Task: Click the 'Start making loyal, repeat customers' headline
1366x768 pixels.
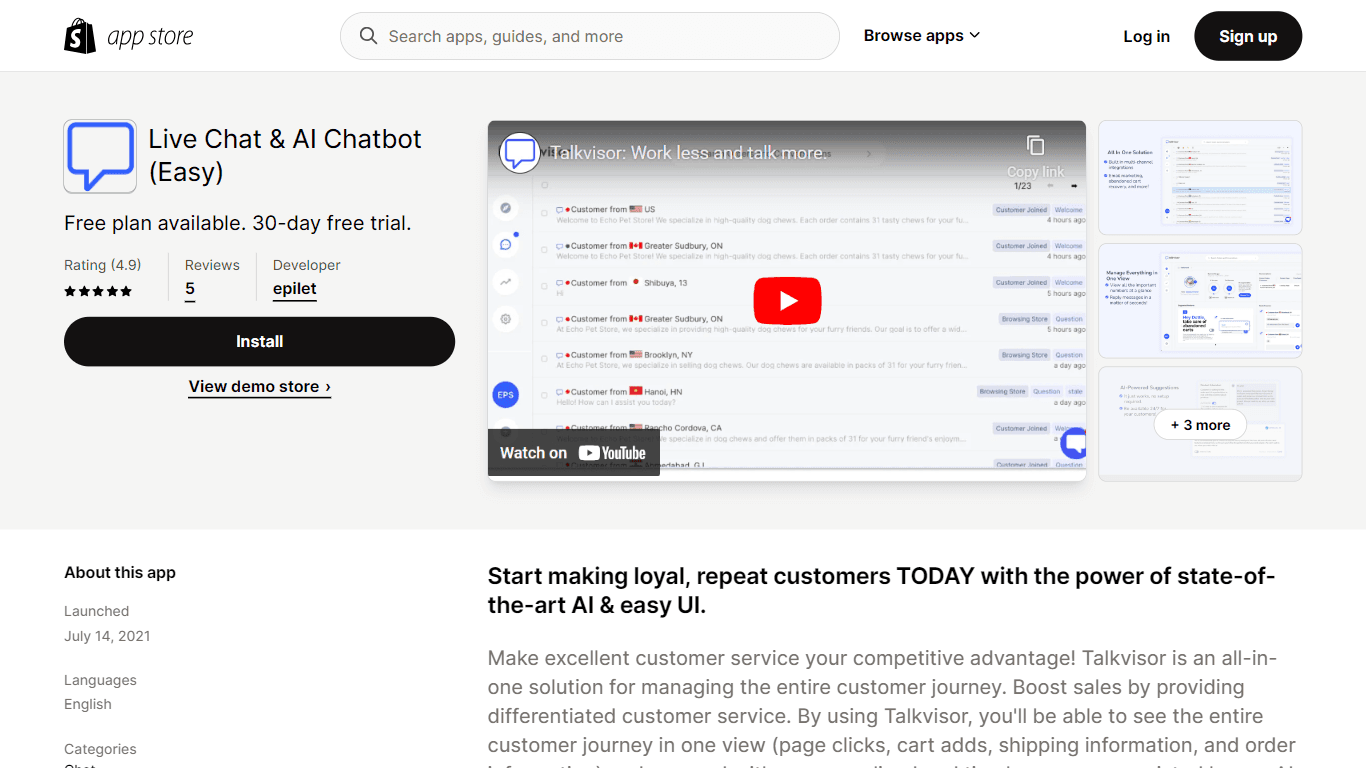Action: pos(881,590)
